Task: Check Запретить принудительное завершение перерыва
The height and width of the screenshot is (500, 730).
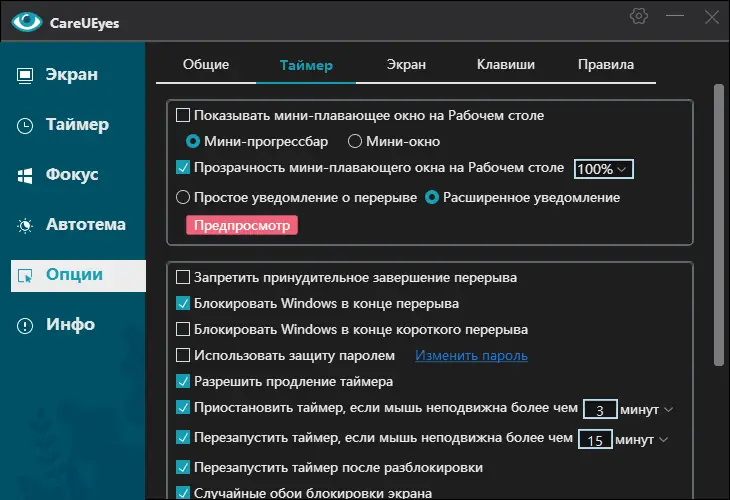Action: (x=183, y=277)
